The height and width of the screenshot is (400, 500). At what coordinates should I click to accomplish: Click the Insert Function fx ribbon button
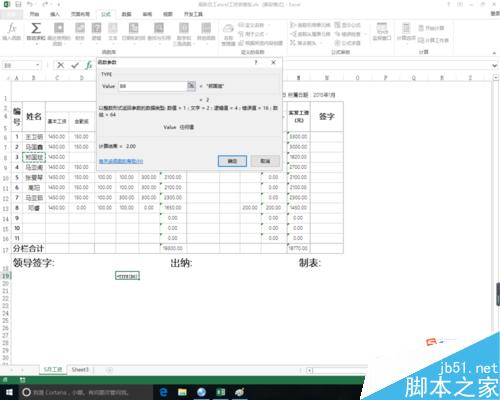pos(12,32)
